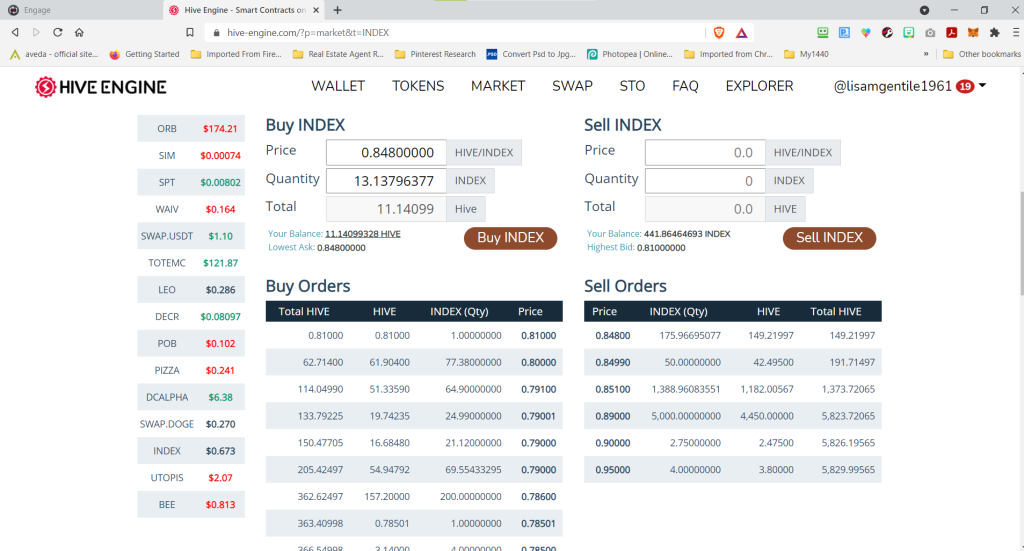Viewport: 1024px width, 551px height.
Task: Select the DECR token row
Action: pyautogui.click(x=191, y=316)
